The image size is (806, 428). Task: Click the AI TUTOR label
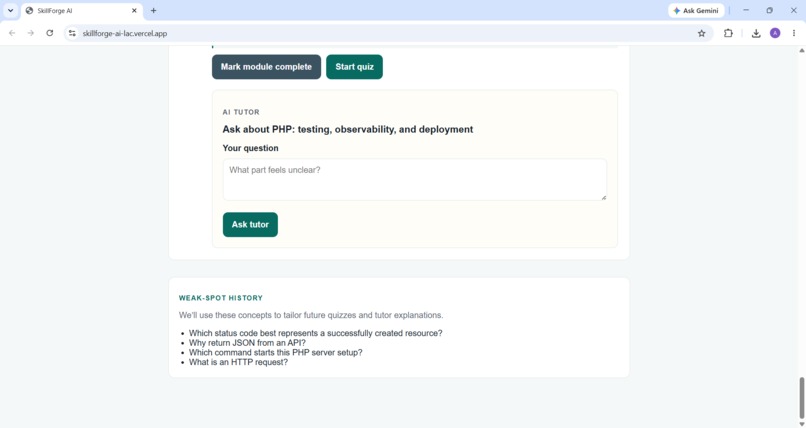(241, 112)
